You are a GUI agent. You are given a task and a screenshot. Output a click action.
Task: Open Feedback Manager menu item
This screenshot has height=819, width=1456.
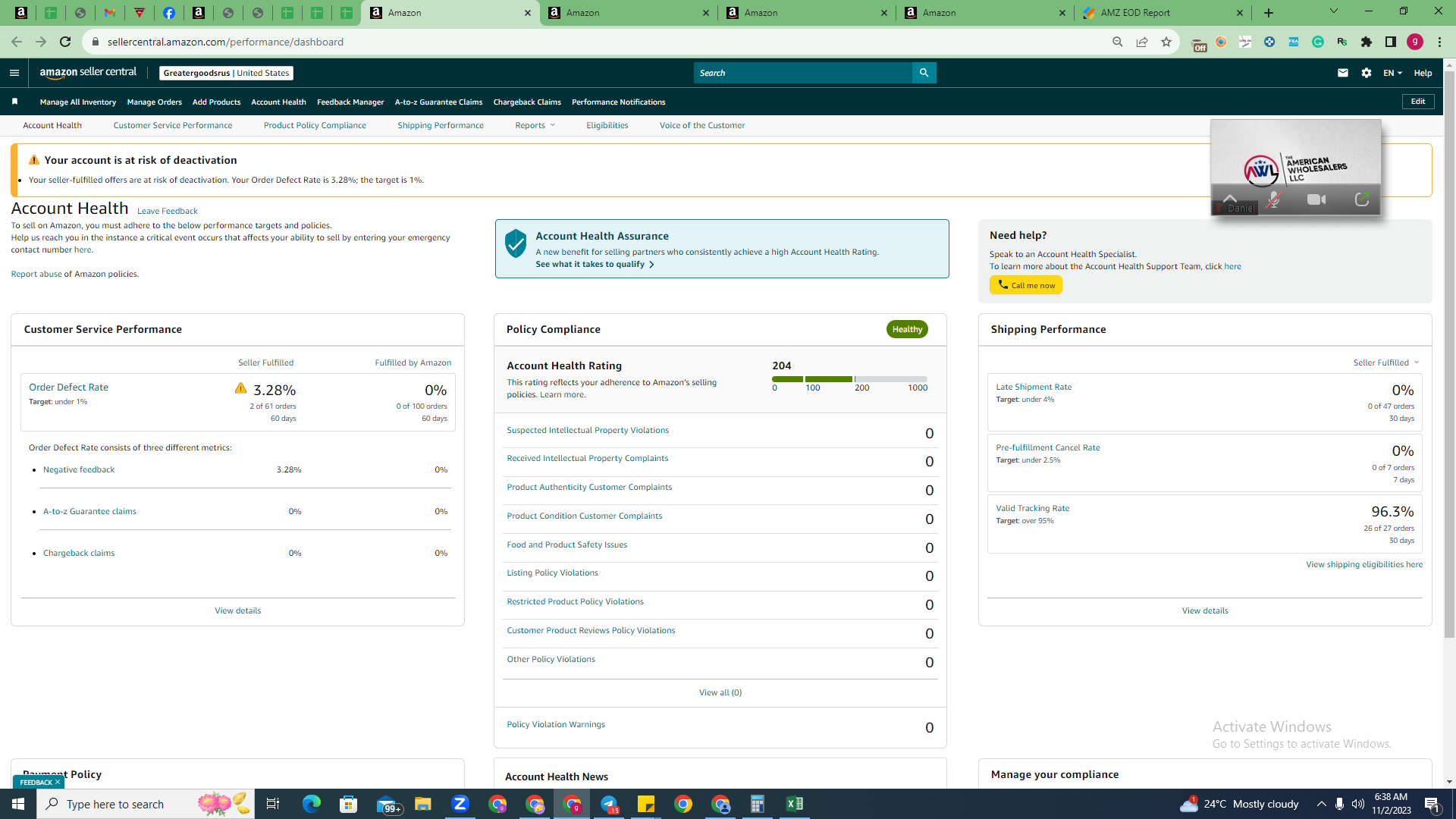click(350, 102)
